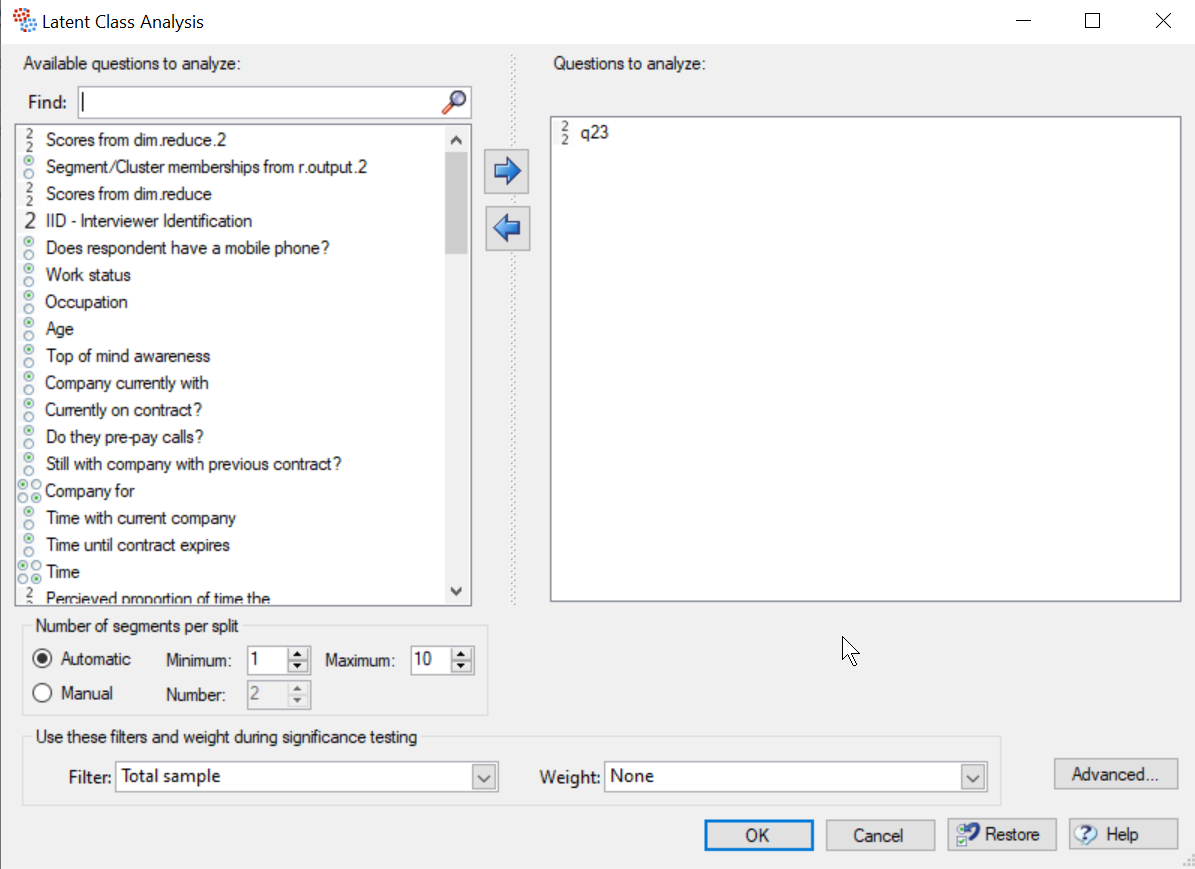The width and height of the screenshot is (1195, 869).
Task: Click inside the Find text field
Action: tap(250, 101)
